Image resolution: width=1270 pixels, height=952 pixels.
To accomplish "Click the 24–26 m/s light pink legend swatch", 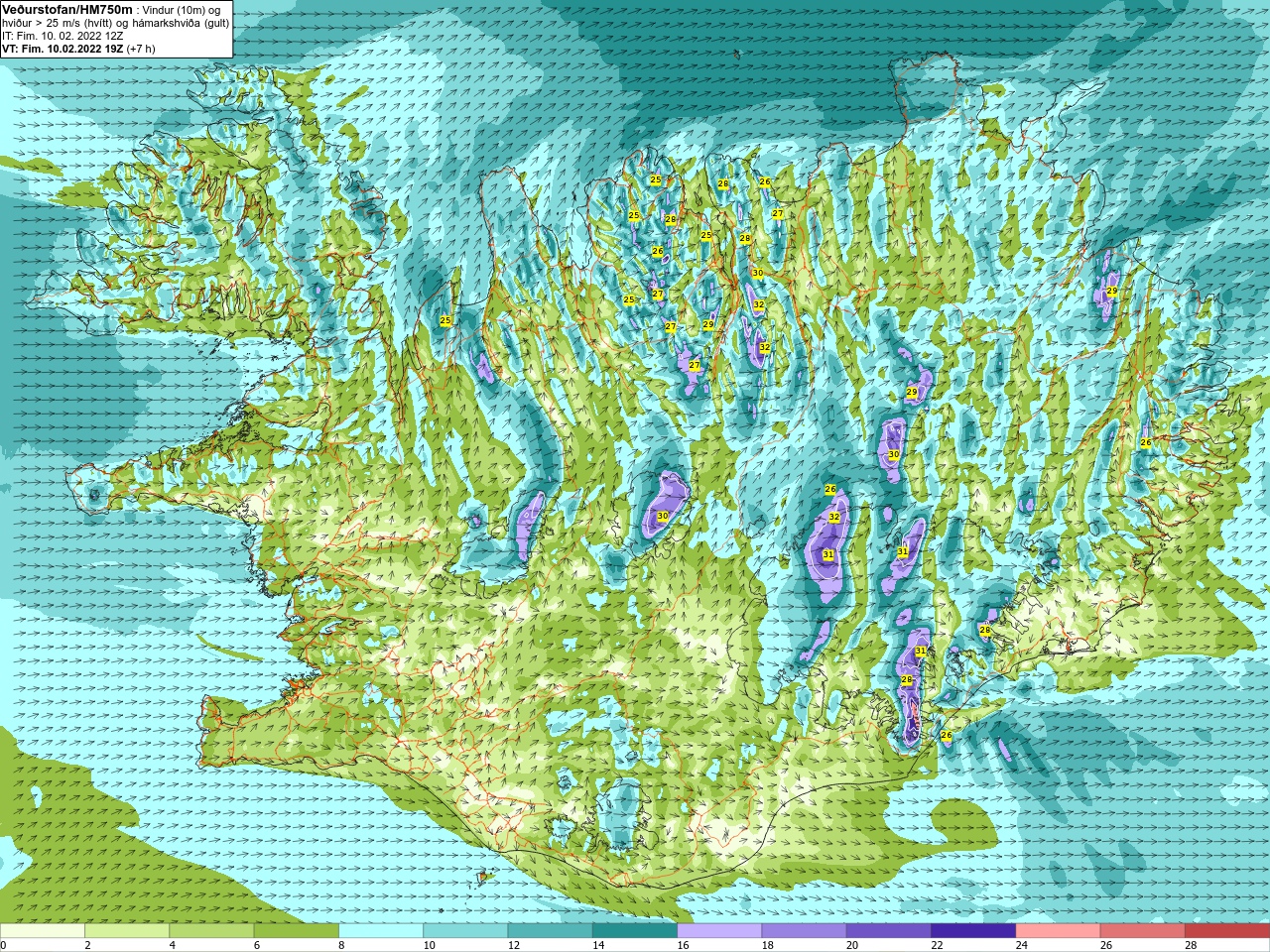I will click(x=1059, y=932).
